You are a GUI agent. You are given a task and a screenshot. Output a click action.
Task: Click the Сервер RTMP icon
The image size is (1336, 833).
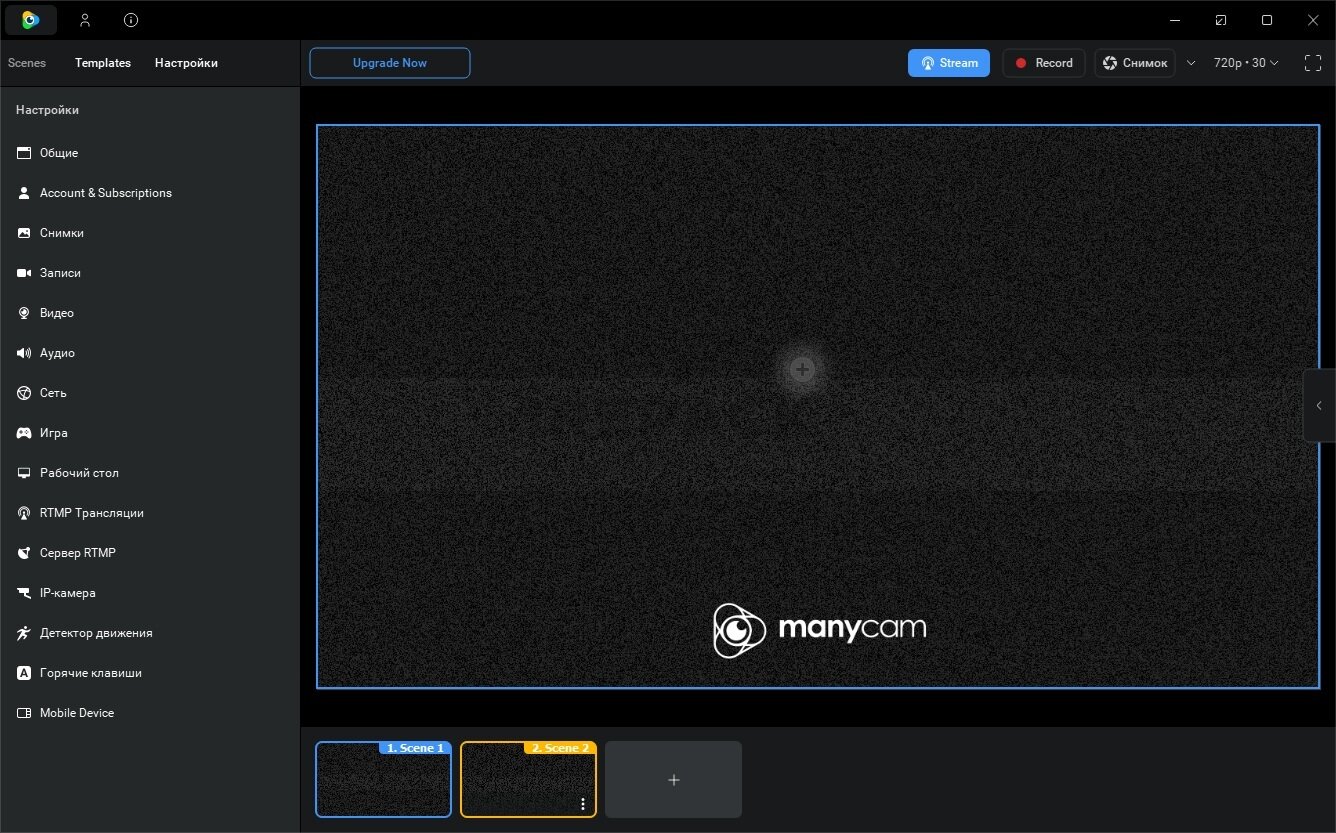24,553
